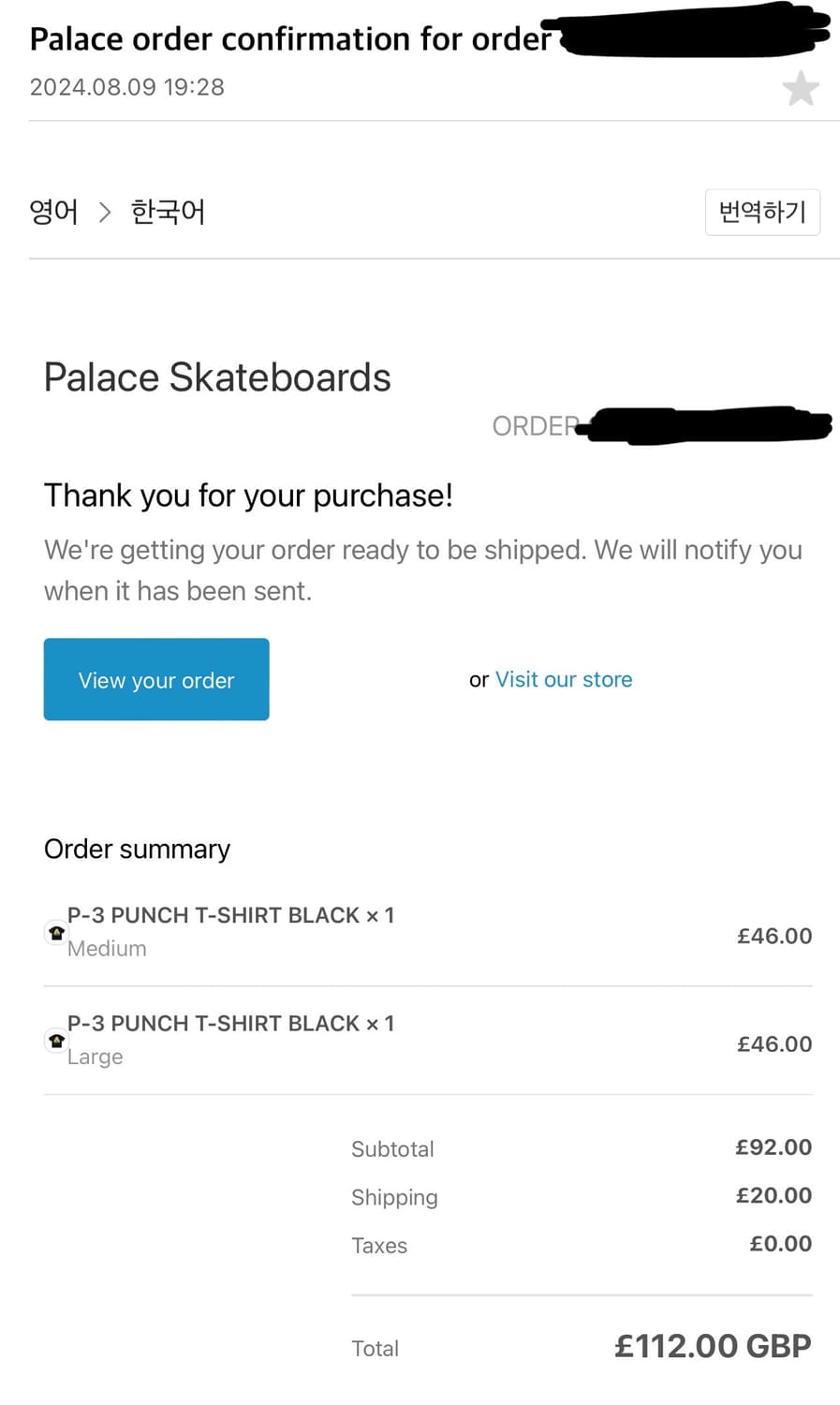Image resolution: width=840 pixels, height=1405 pixels.
Task: Select the Large P-3 Punch T-shirt title
Action: (230, 1023)
